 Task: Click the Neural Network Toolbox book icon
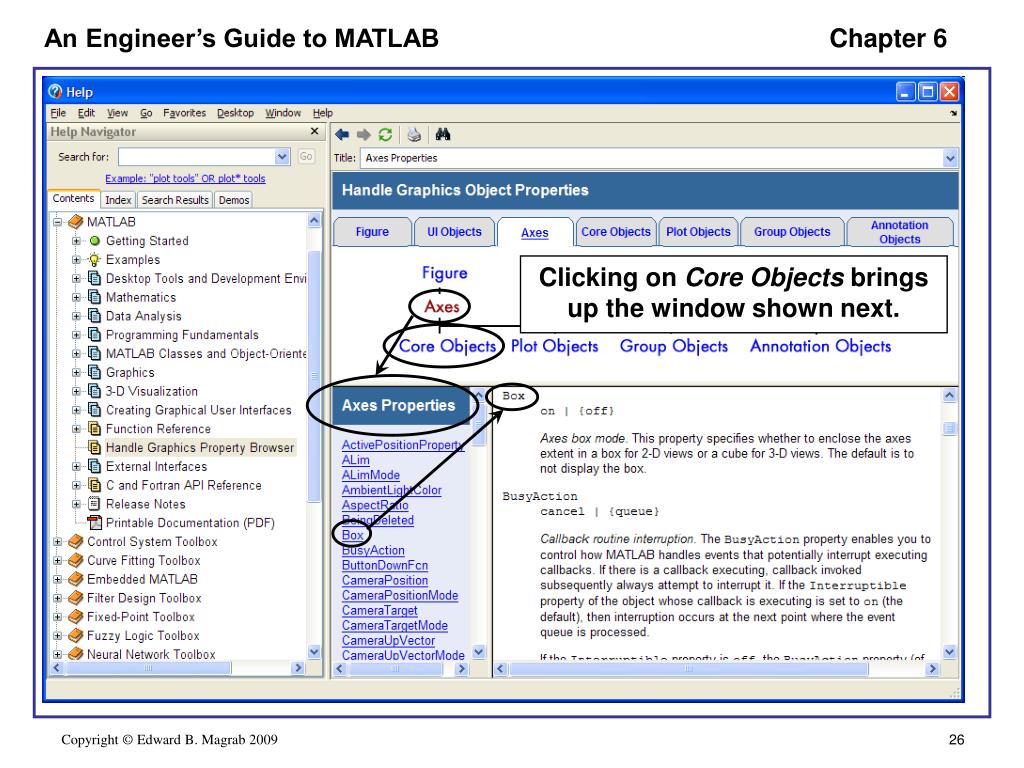(x=76, y=654)
